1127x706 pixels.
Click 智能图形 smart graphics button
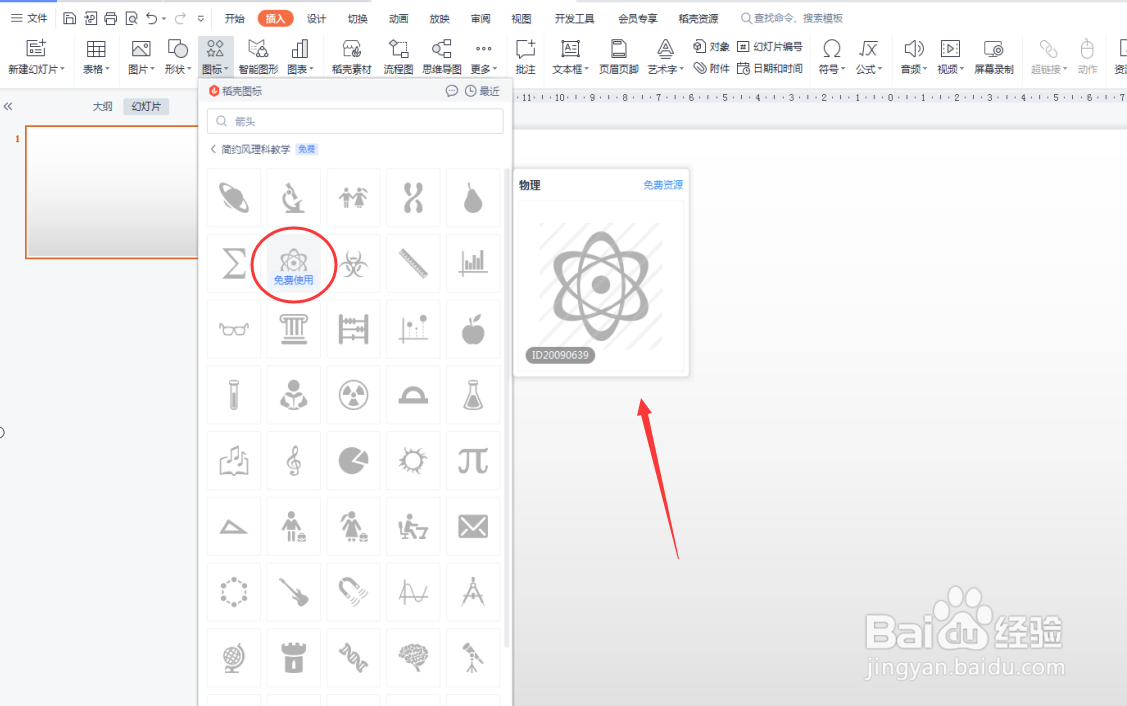(x=258, y=57)
